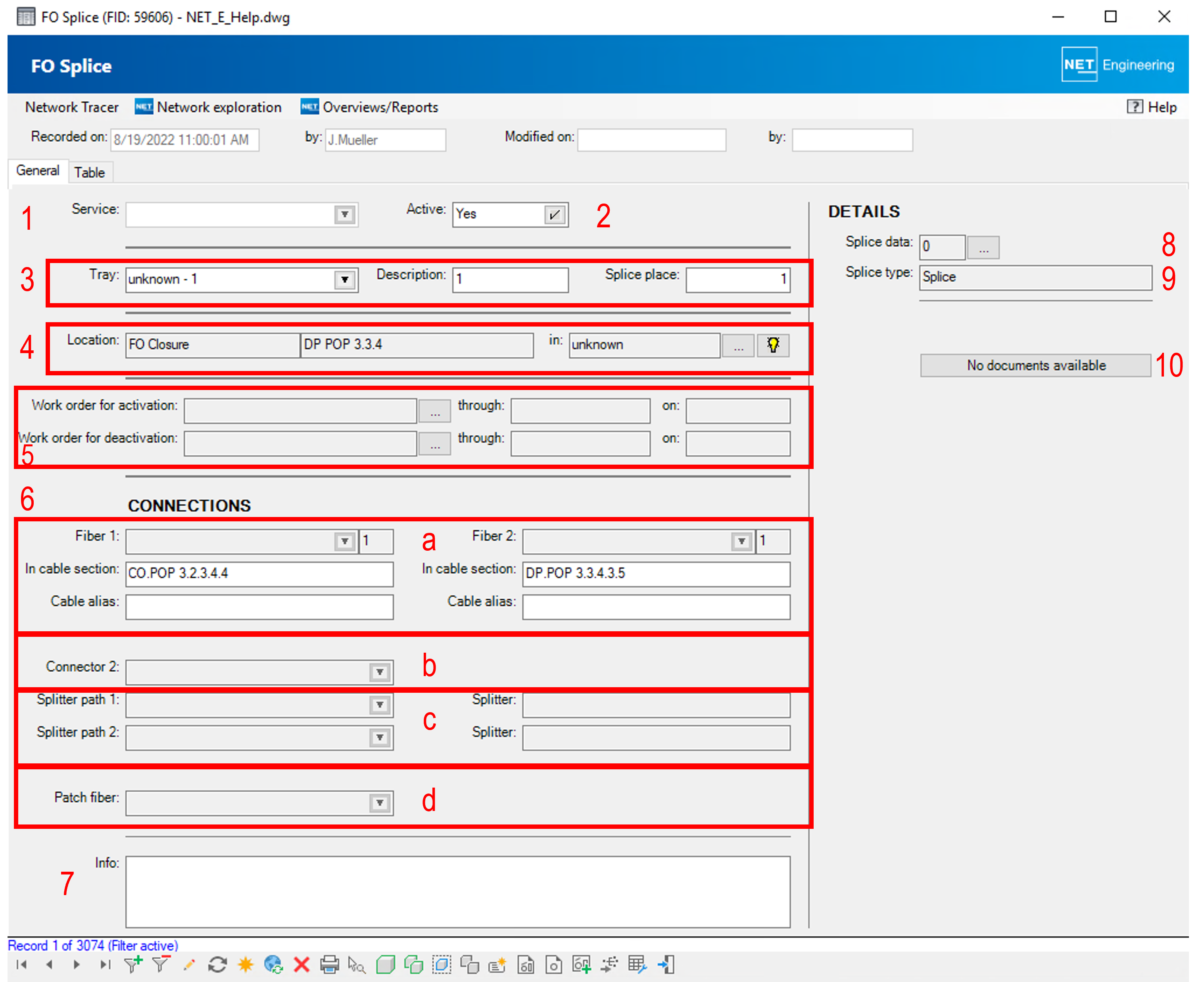The width and height of the screenshot is (1204, 982).
Task: Open the Service dropdown
Action: pos(344,215)
